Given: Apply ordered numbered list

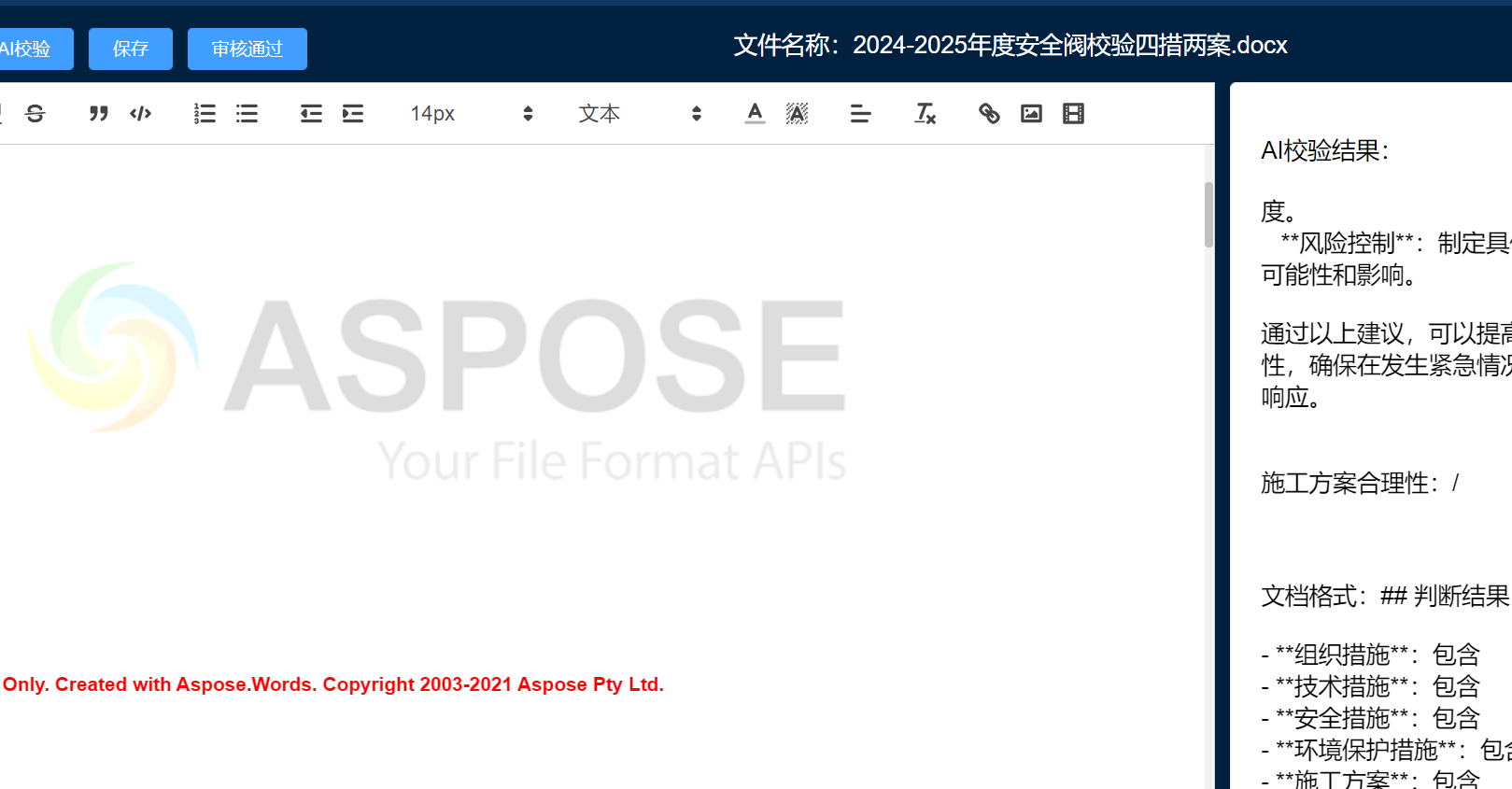Looking at the screenshot, I should (x=205, y=114).
